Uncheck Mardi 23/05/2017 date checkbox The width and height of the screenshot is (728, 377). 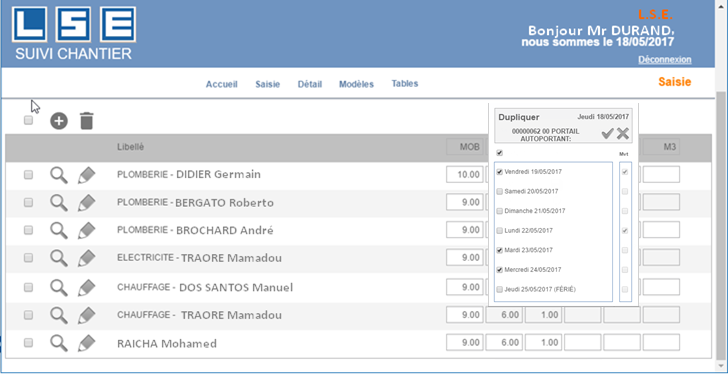[x=500, y=250]
